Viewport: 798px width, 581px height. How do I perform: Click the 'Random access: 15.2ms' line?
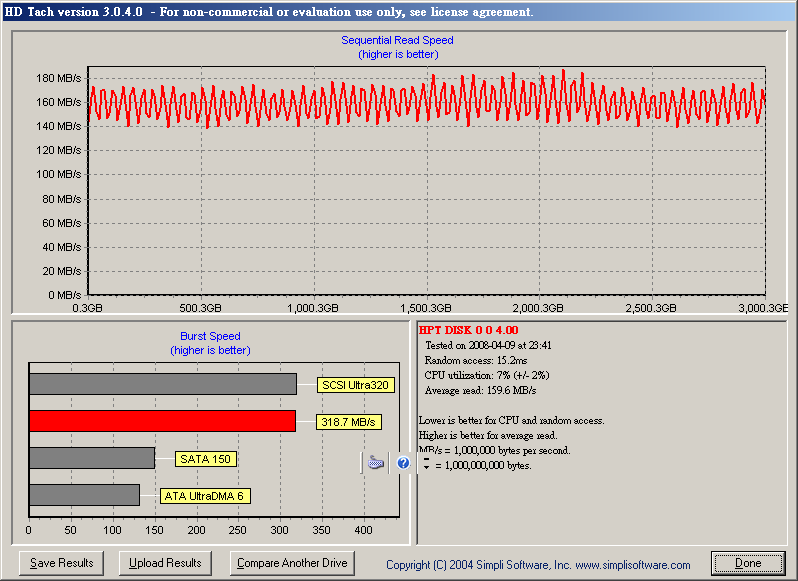pos(476,361)
